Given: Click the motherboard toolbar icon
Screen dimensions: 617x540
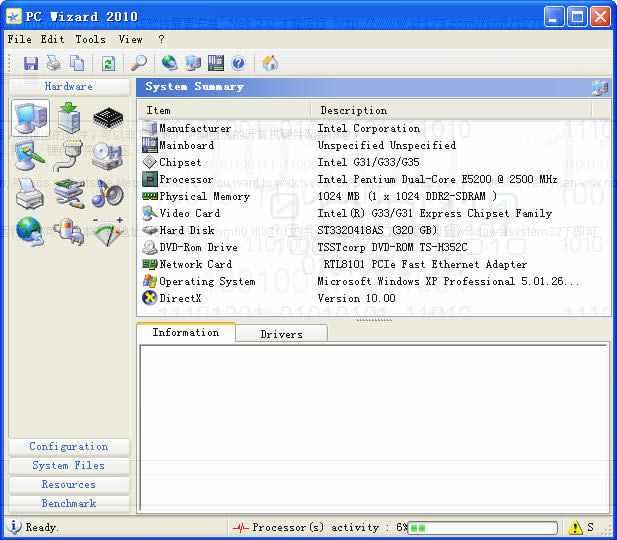Looking at the screenshot, I should [x=216, y=63].
